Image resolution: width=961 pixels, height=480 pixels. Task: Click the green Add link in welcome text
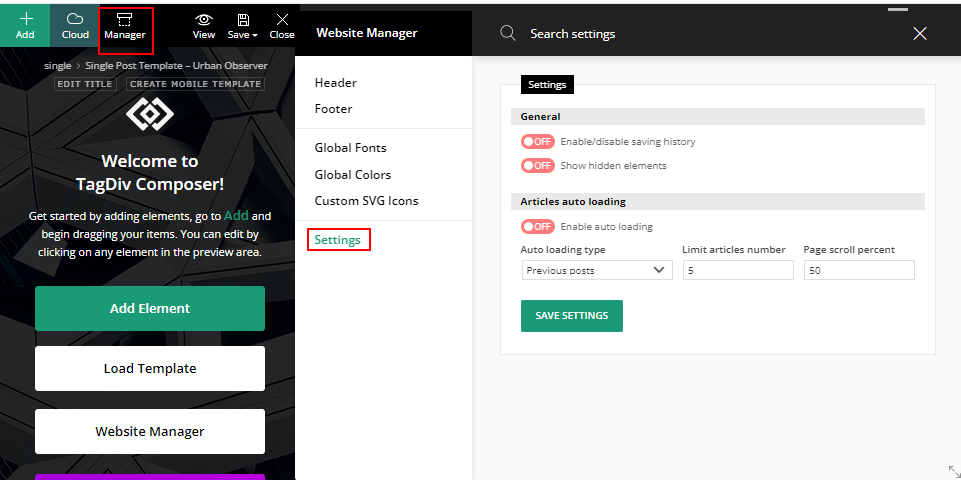pyautogui.click(x=236, y=216)
